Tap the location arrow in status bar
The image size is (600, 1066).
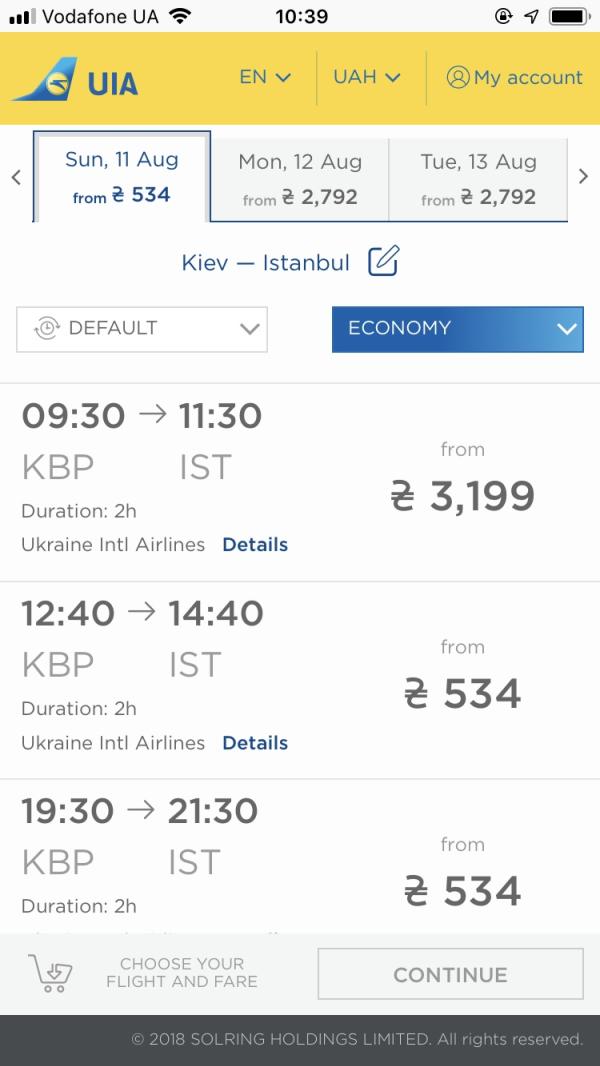pyautogui.click(x=531, y=16)
